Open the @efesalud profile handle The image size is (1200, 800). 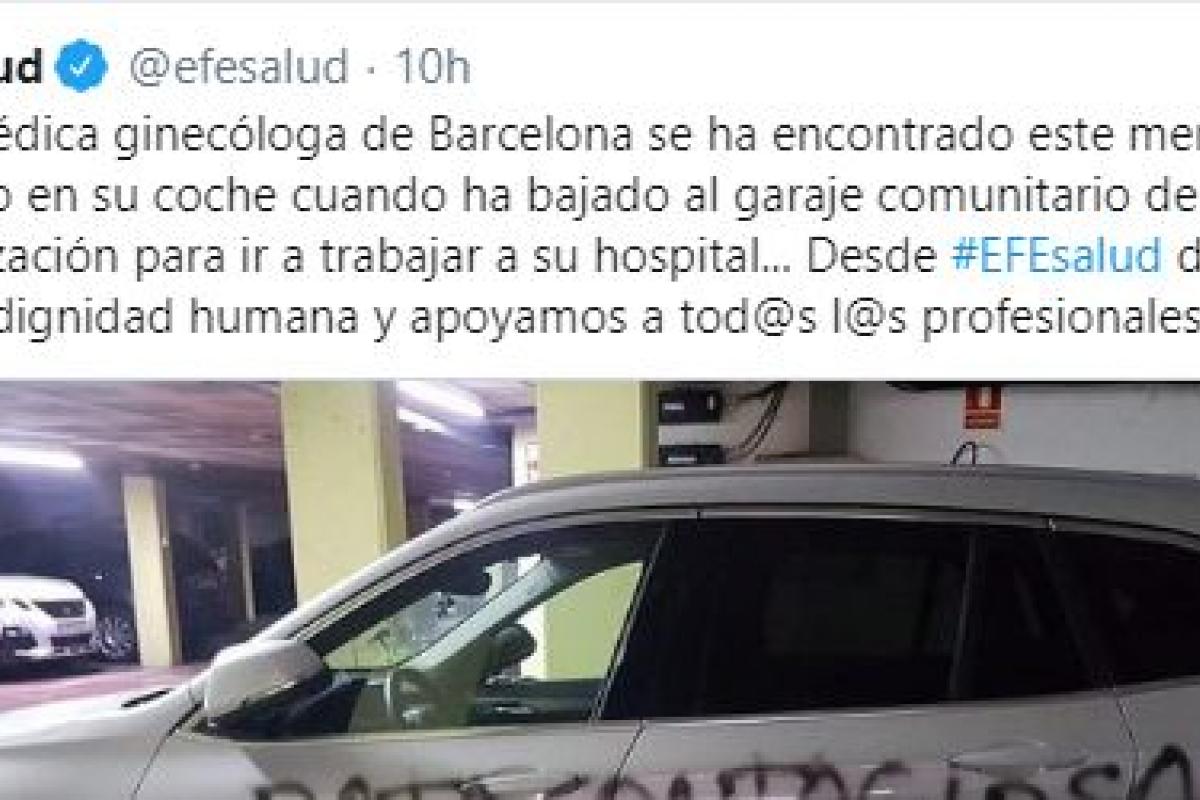point(239,69)
